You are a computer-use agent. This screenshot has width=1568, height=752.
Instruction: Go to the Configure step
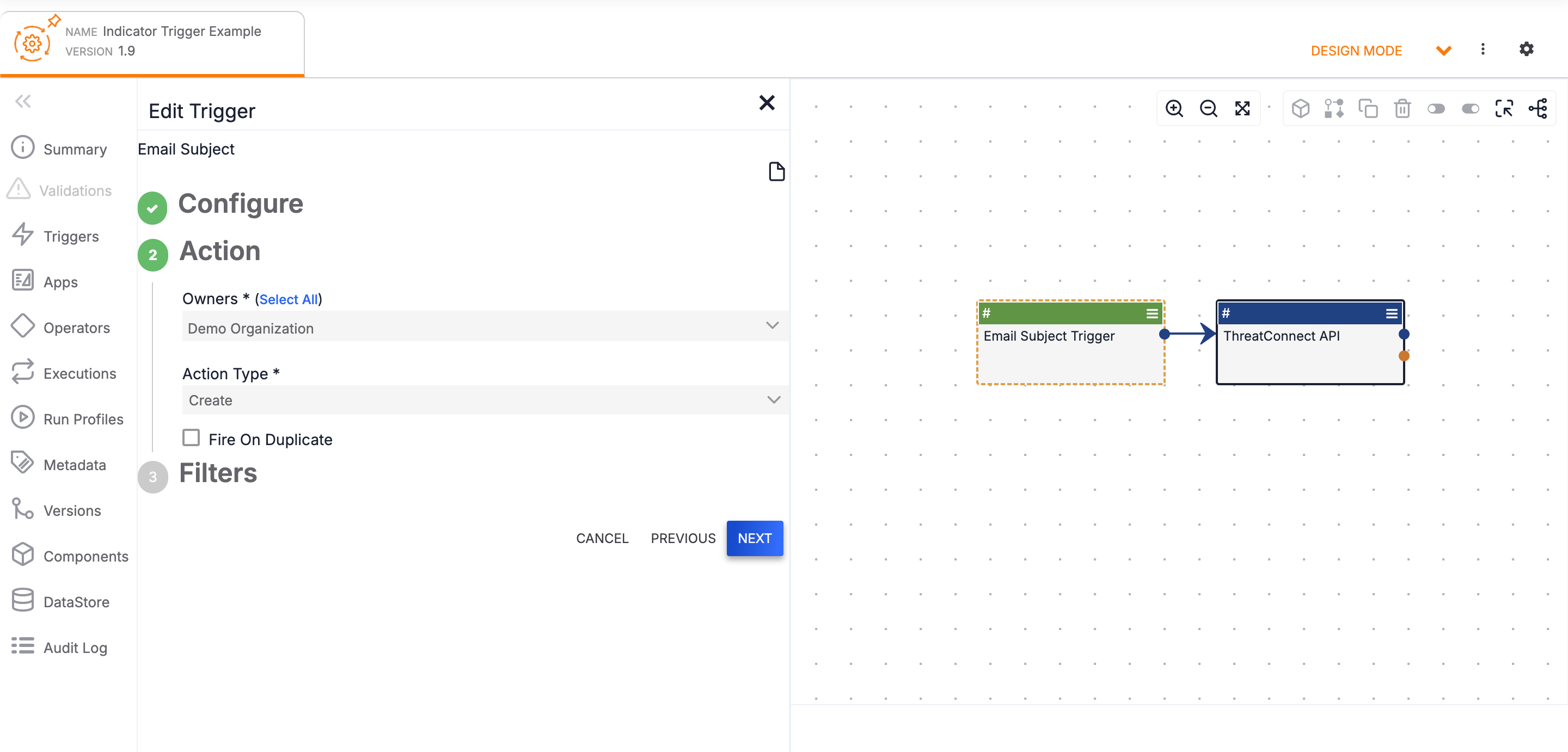point(241,204)
